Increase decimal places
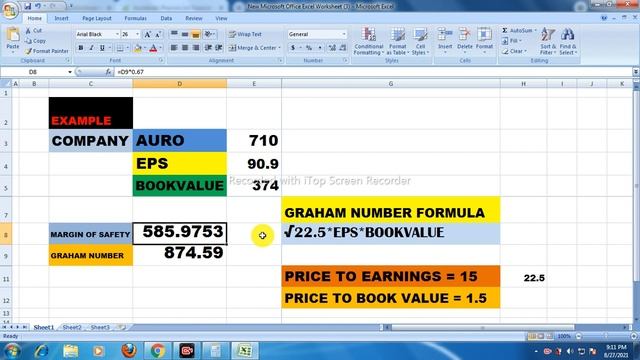This screenshot has height=360, width=640. pos(332,48)
